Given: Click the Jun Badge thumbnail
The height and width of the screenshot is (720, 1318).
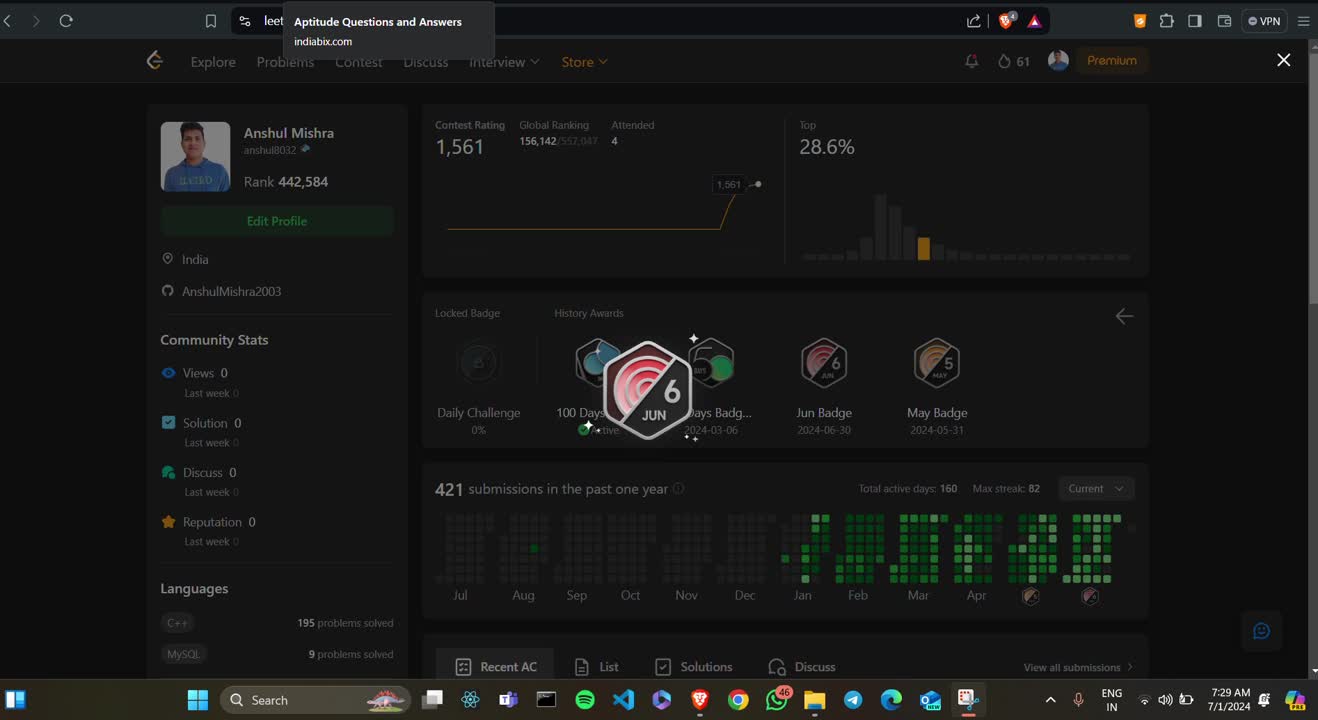Looking at the screenshot, I should (x=823, y=363).
